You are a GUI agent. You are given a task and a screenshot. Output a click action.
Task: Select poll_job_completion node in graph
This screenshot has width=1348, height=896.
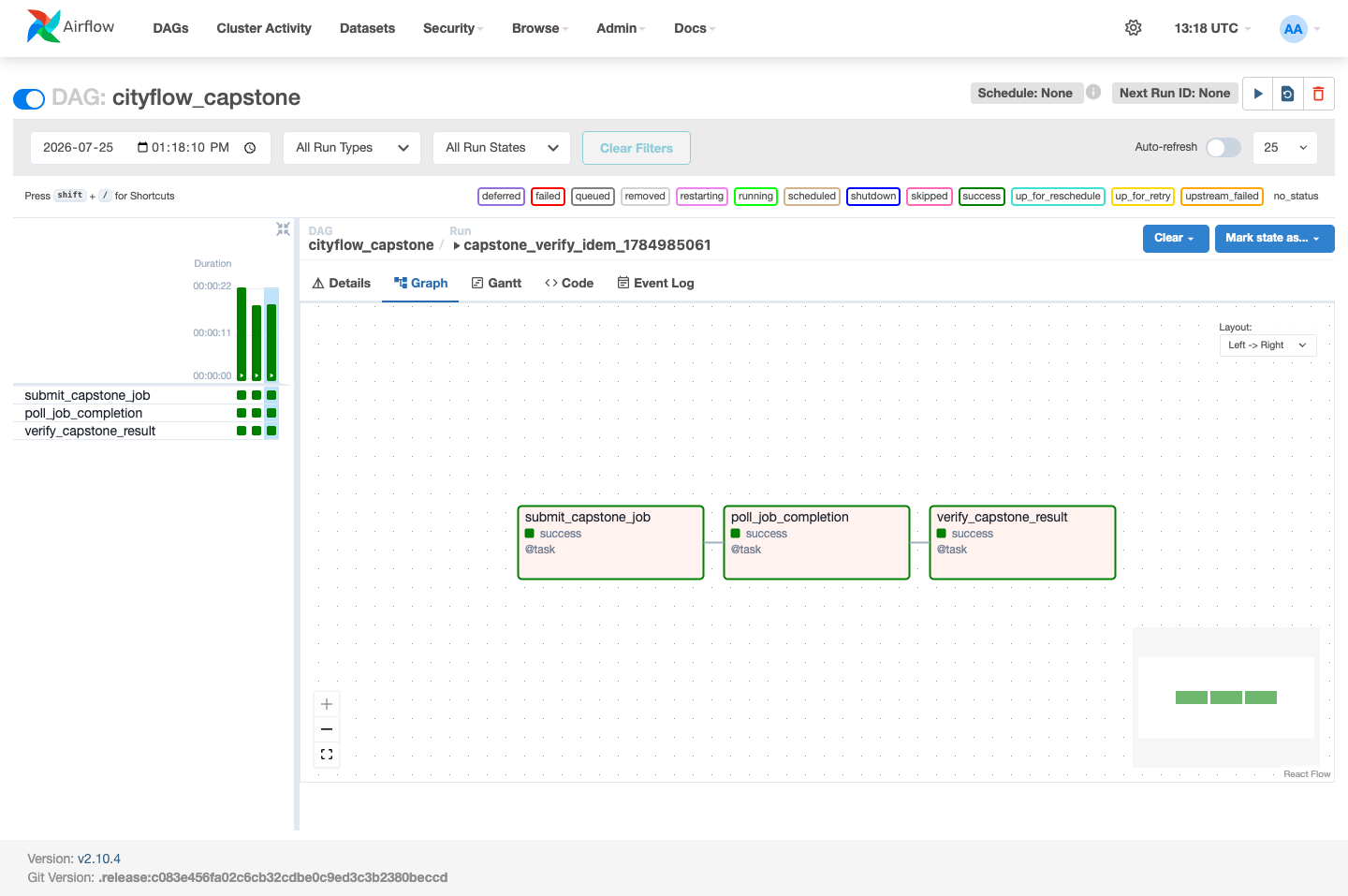click(816, 543)
